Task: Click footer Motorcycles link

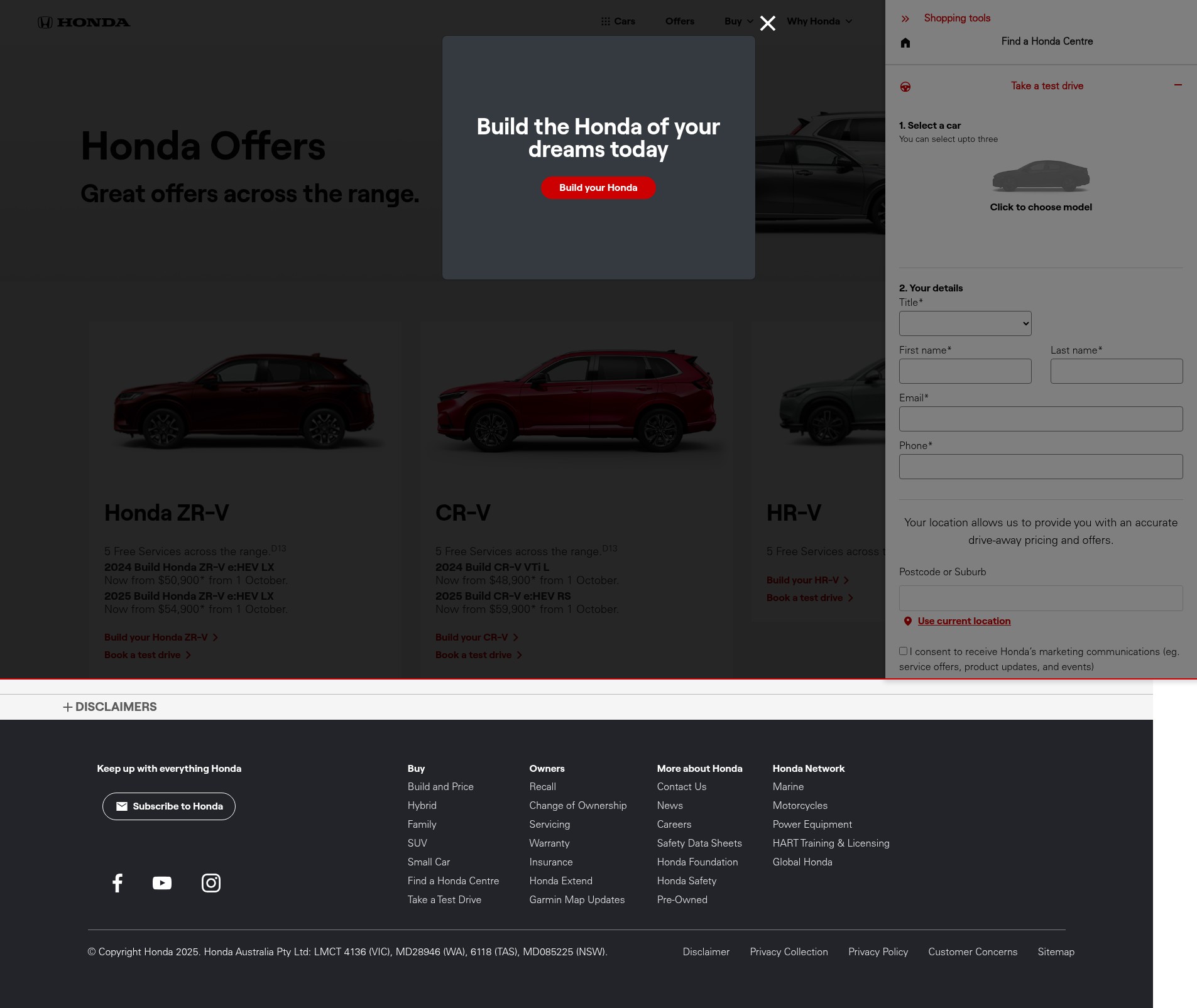Action: coord(800,806)
